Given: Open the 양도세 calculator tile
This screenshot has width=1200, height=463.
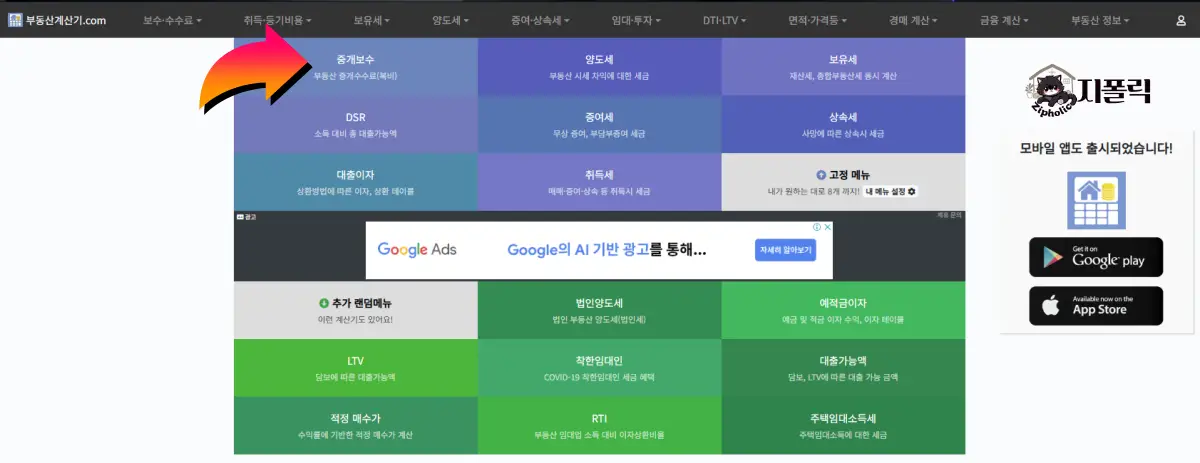Looking at the screenshot, I should [x=599, y=67].
